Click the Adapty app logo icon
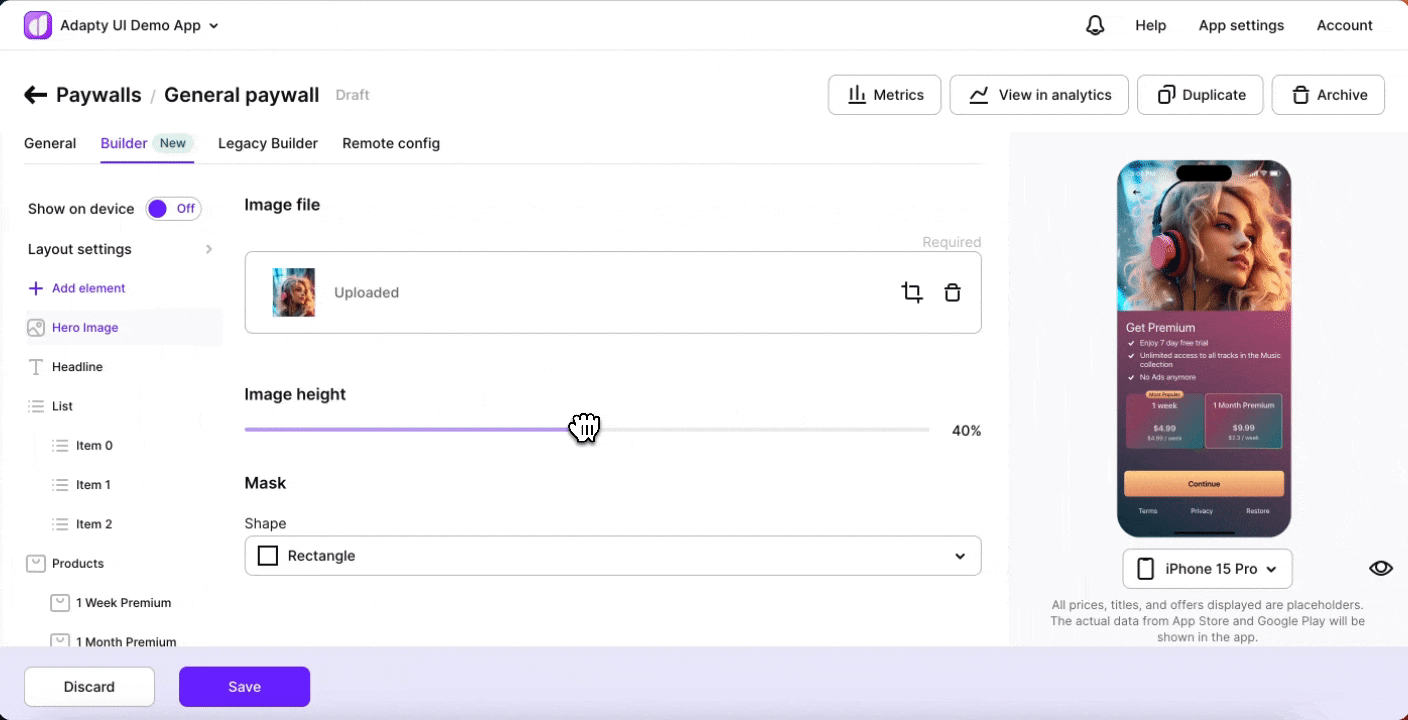The height and width of the screenshot is (720, 1408). [37, 26]
